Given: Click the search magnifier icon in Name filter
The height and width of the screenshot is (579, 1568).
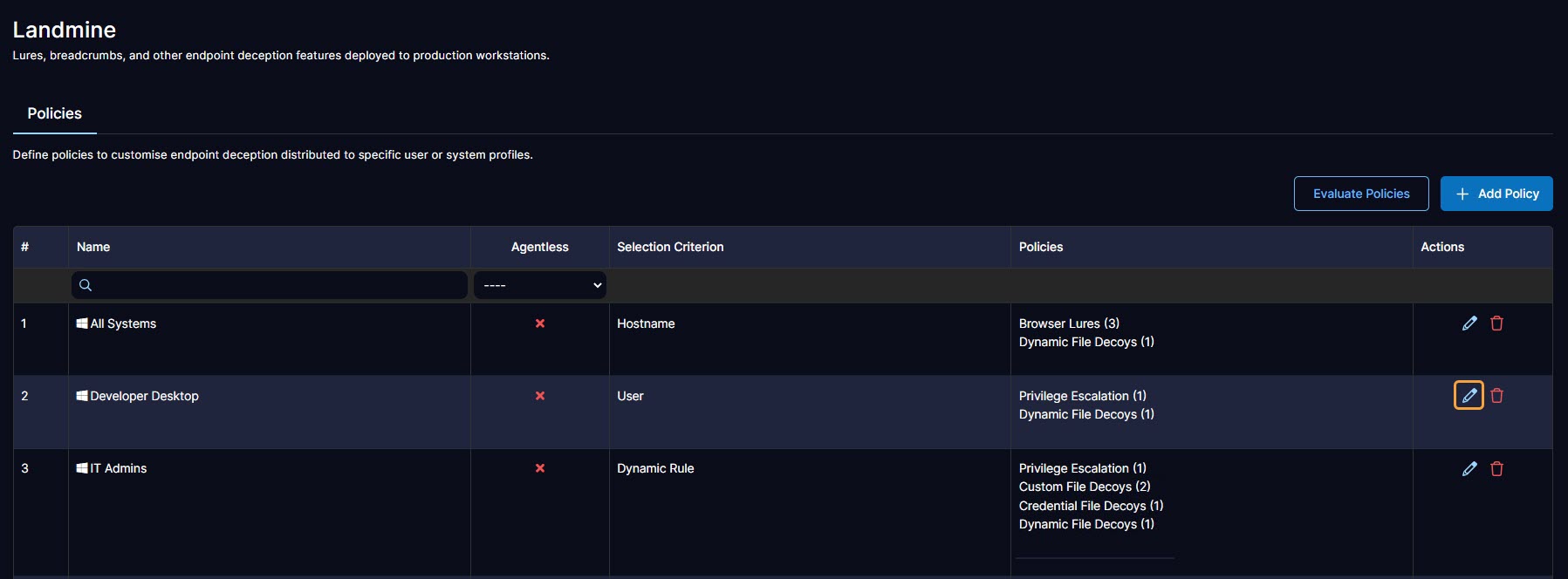Looking at the screenshot, I should click(x=86, y=285).
